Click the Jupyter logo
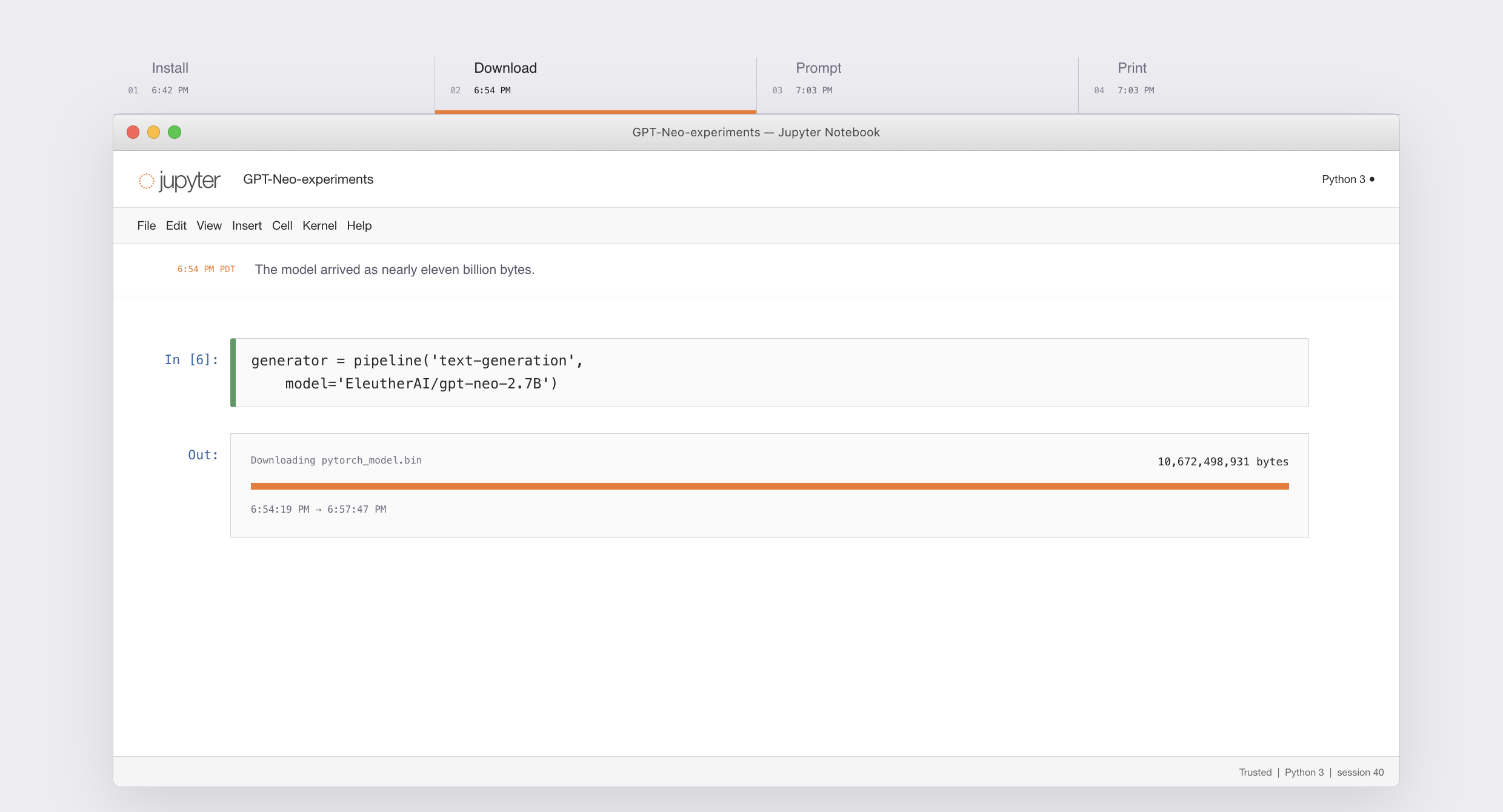 179,180
